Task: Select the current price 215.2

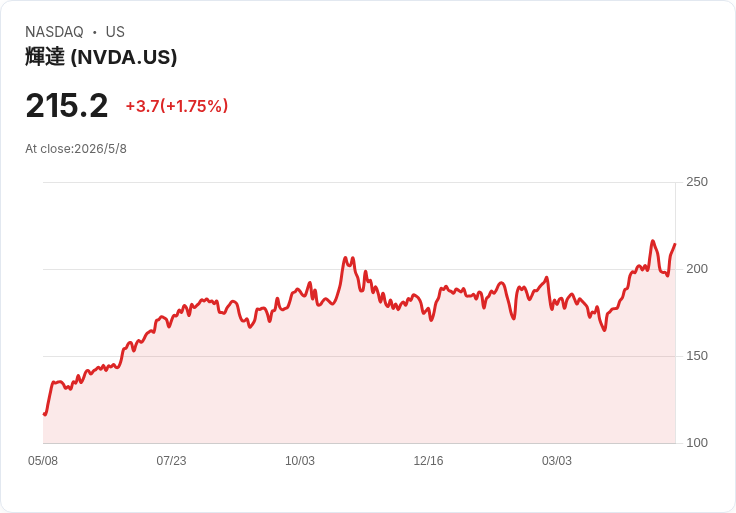Action: point(67,106)
